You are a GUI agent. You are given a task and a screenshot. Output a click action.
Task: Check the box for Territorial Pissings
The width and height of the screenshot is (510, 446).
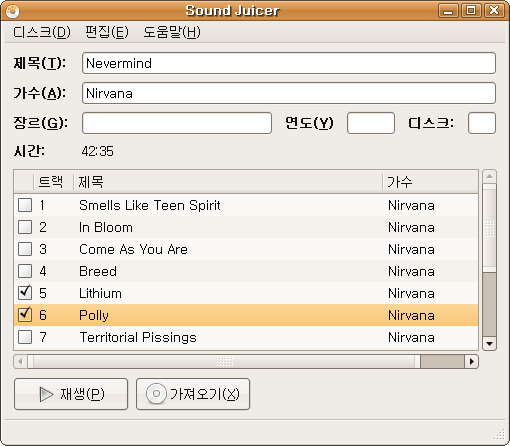tap(25, 337)
